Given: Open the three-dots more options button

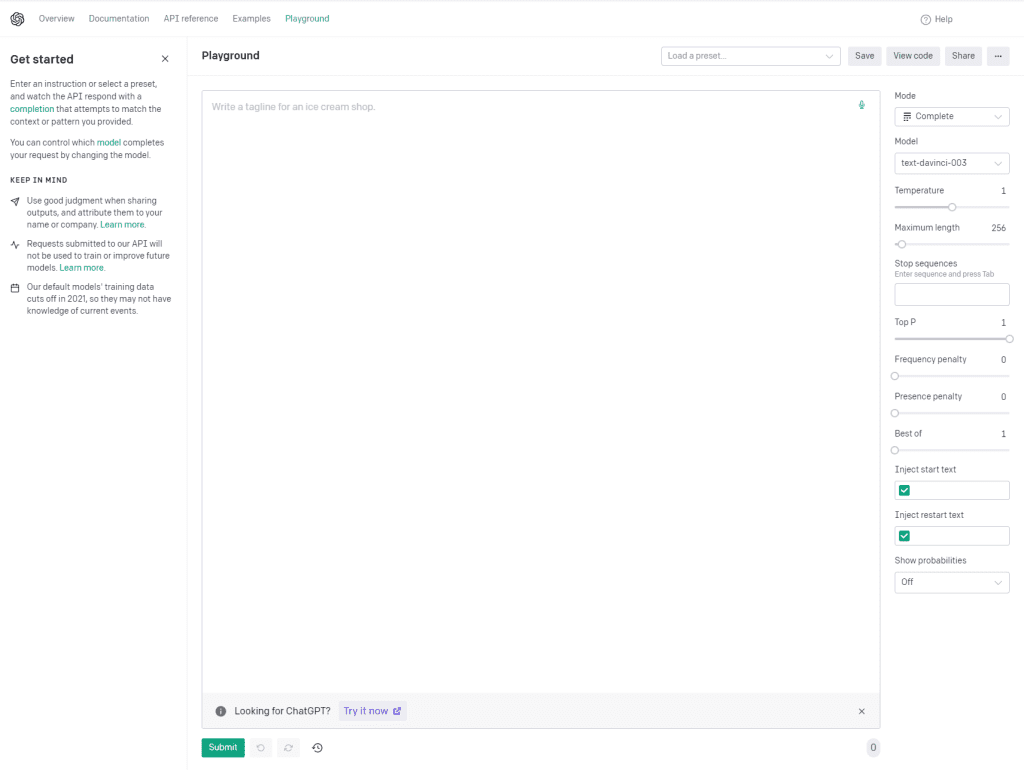Looking at the screenshot, I should click(998, 56).
